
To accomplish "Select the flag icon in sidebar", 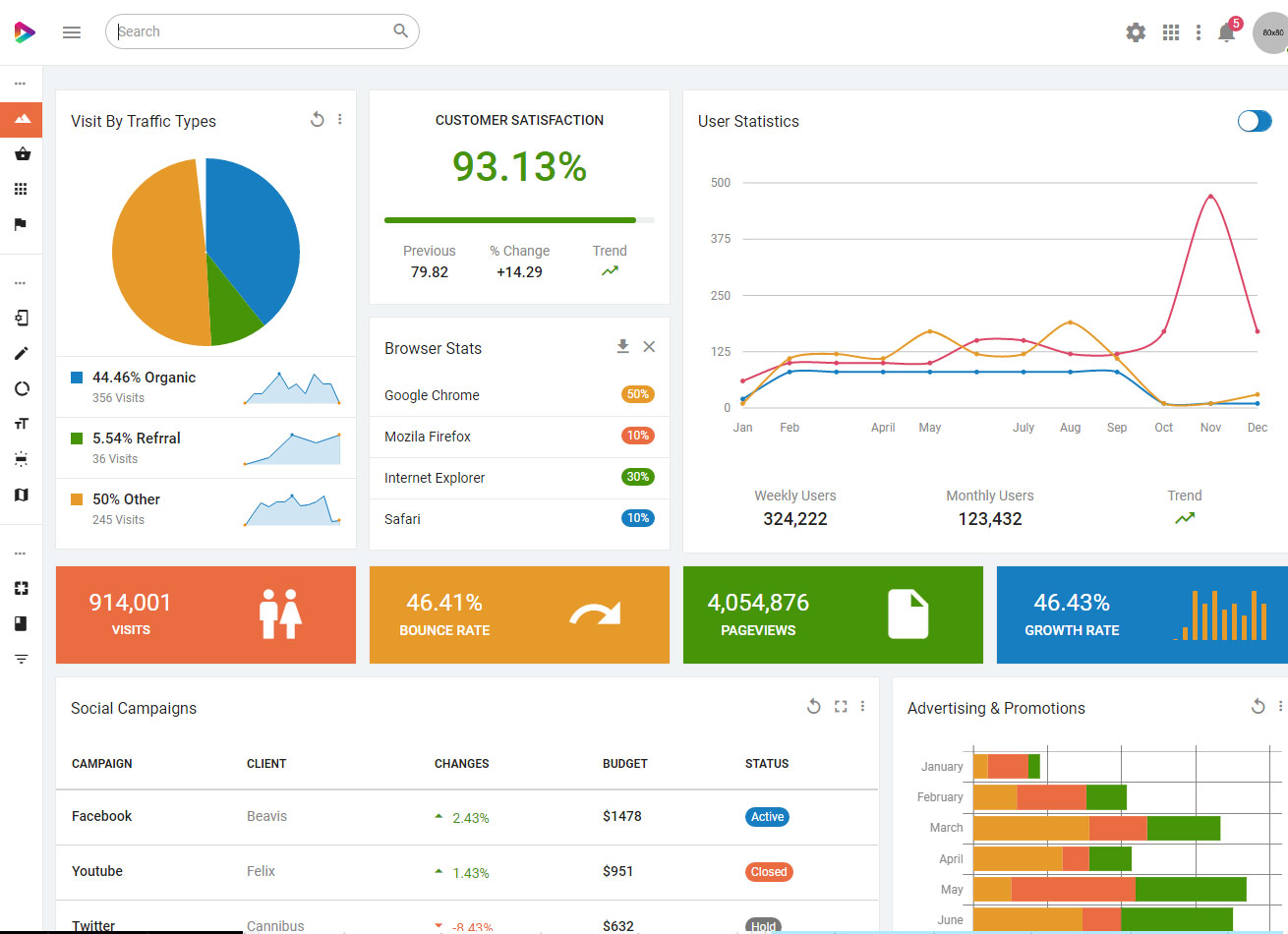I will [22, 225].
